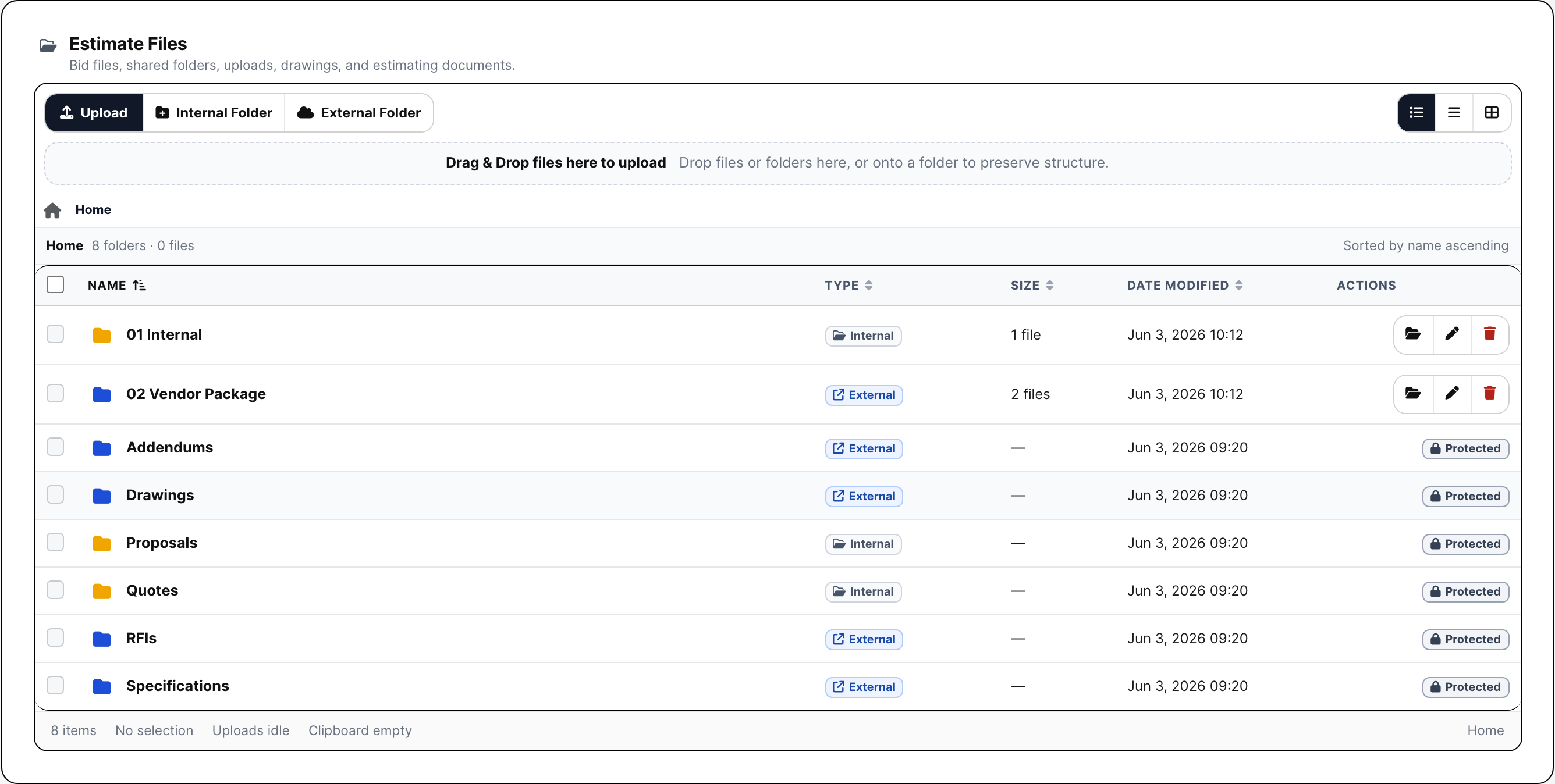Select the Drawings row checkbox
1555x784 pixels.
(55, 494)
